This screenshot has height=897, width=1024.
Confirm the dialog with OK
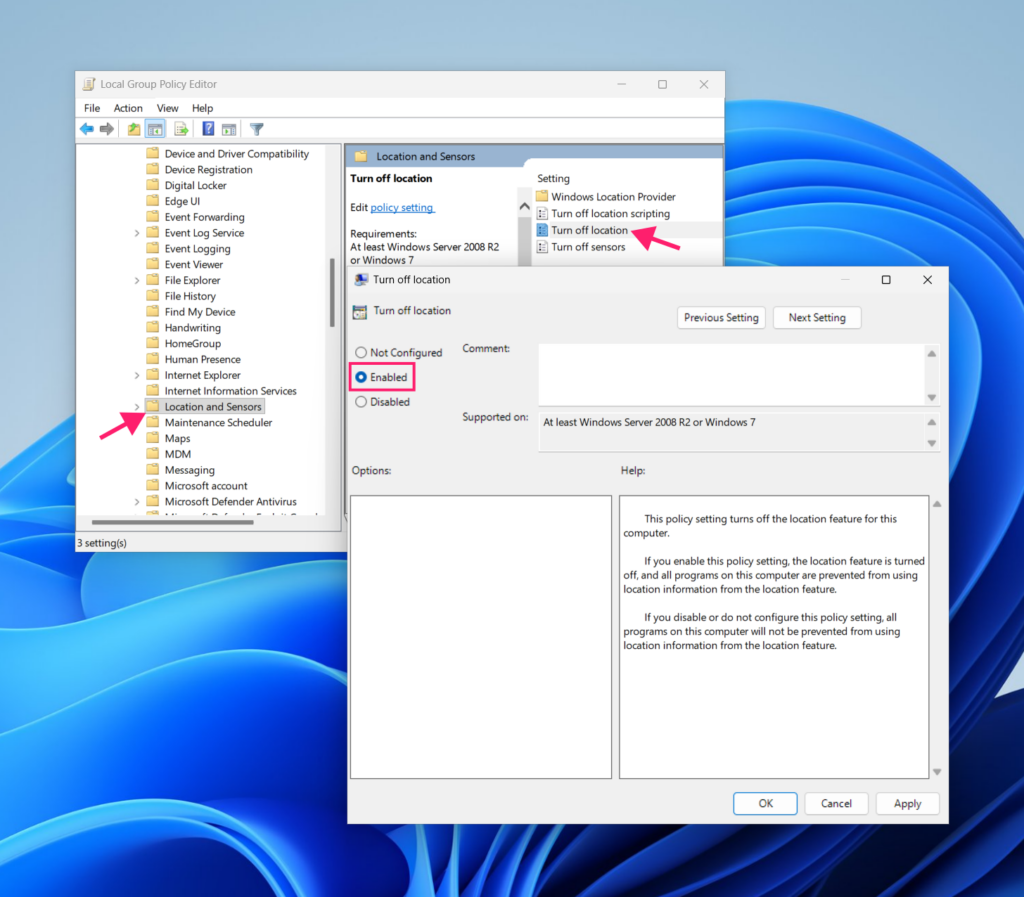(x=765, y=804)
